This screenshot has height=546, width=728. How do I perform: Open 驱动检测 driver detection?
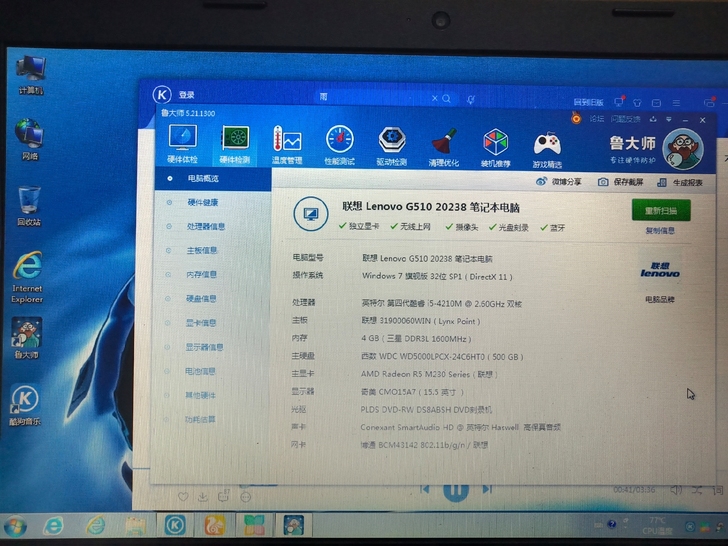click(x=392, y=146)
